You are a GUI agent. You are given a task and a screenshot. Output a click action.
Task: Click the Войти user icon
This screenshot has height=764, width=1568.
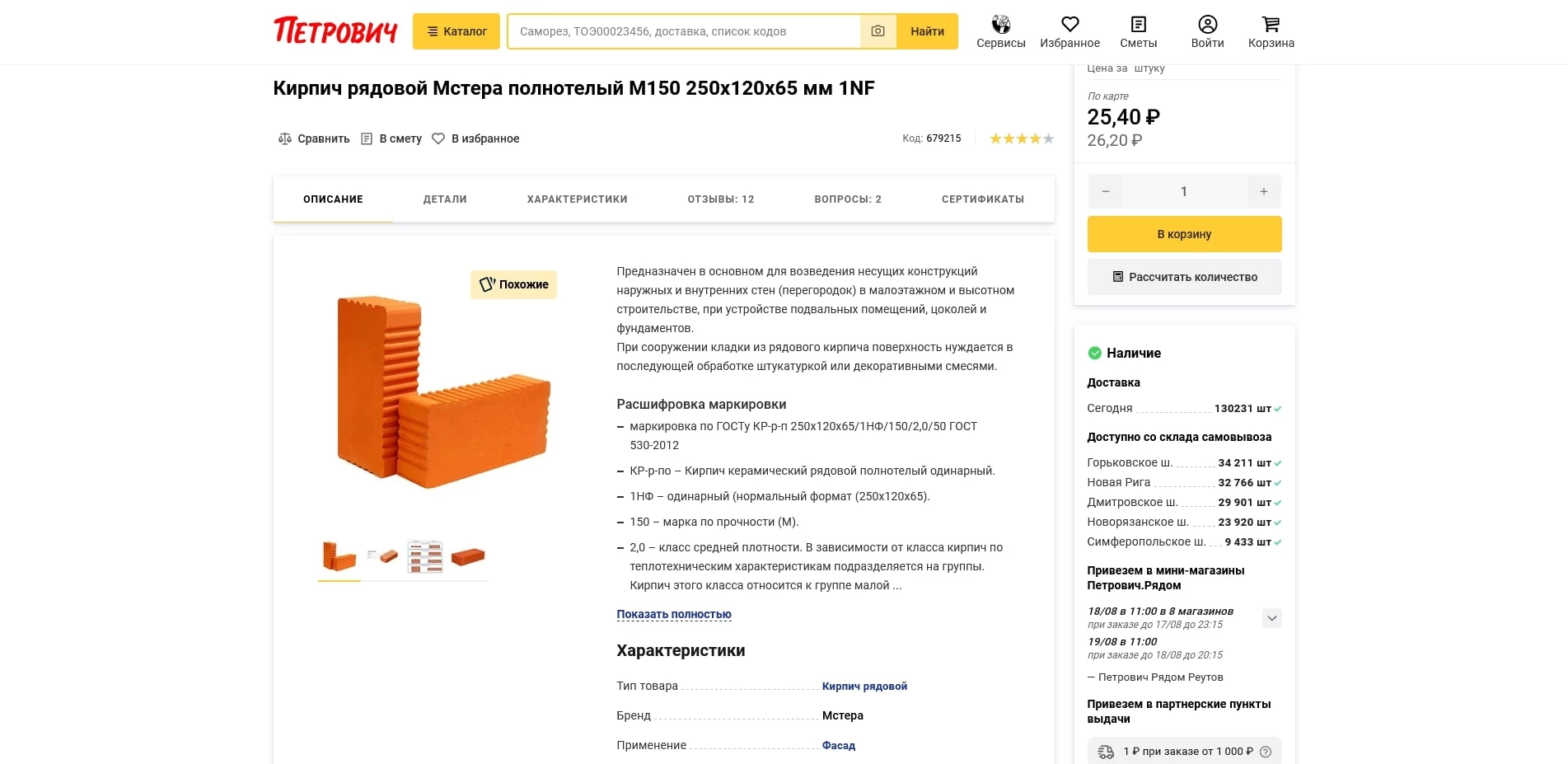pyautogui.click(x=1207, y=25)
